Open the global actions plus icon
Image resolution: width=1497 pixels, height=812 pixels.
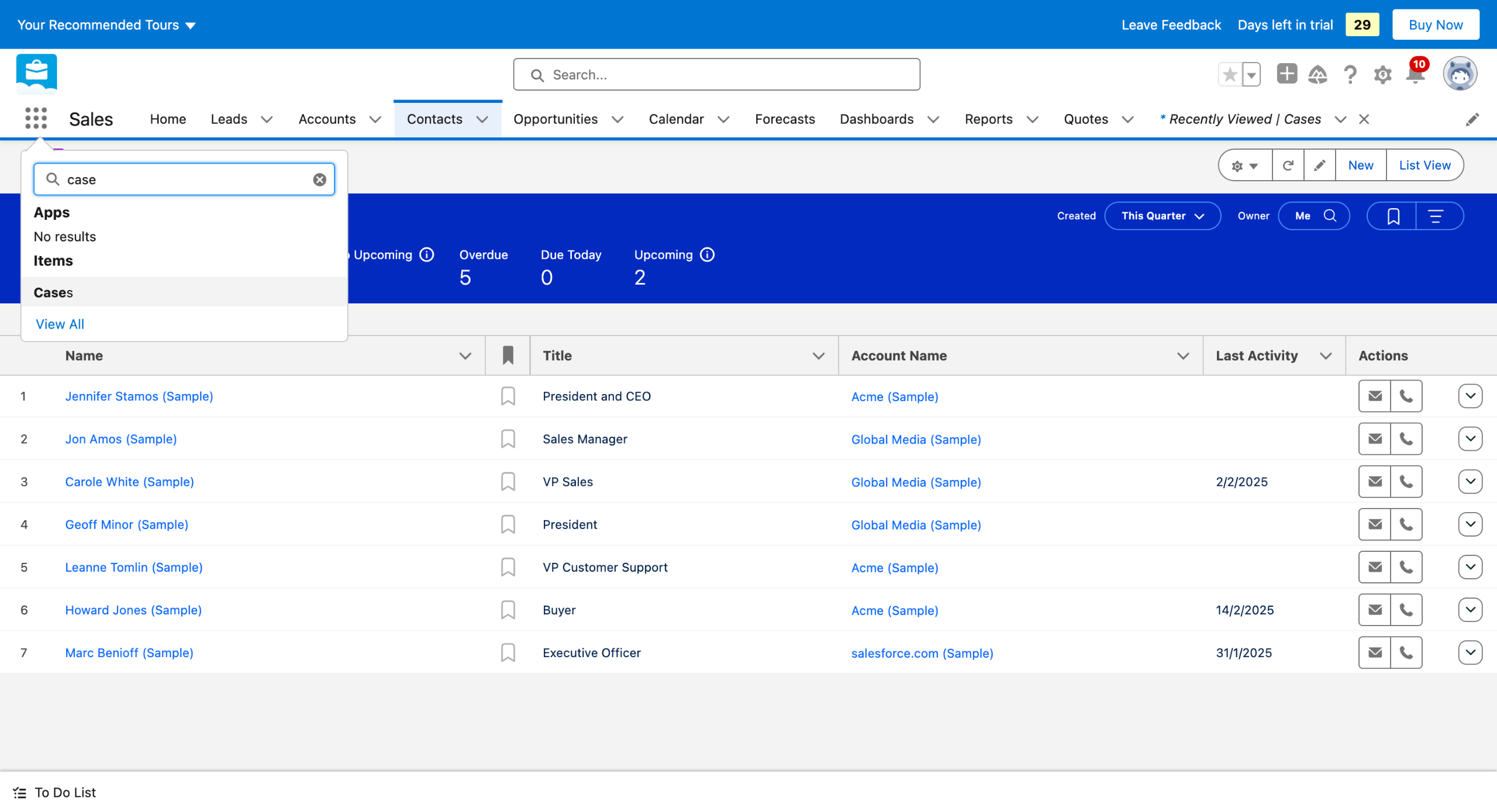tap(1286, 74)
